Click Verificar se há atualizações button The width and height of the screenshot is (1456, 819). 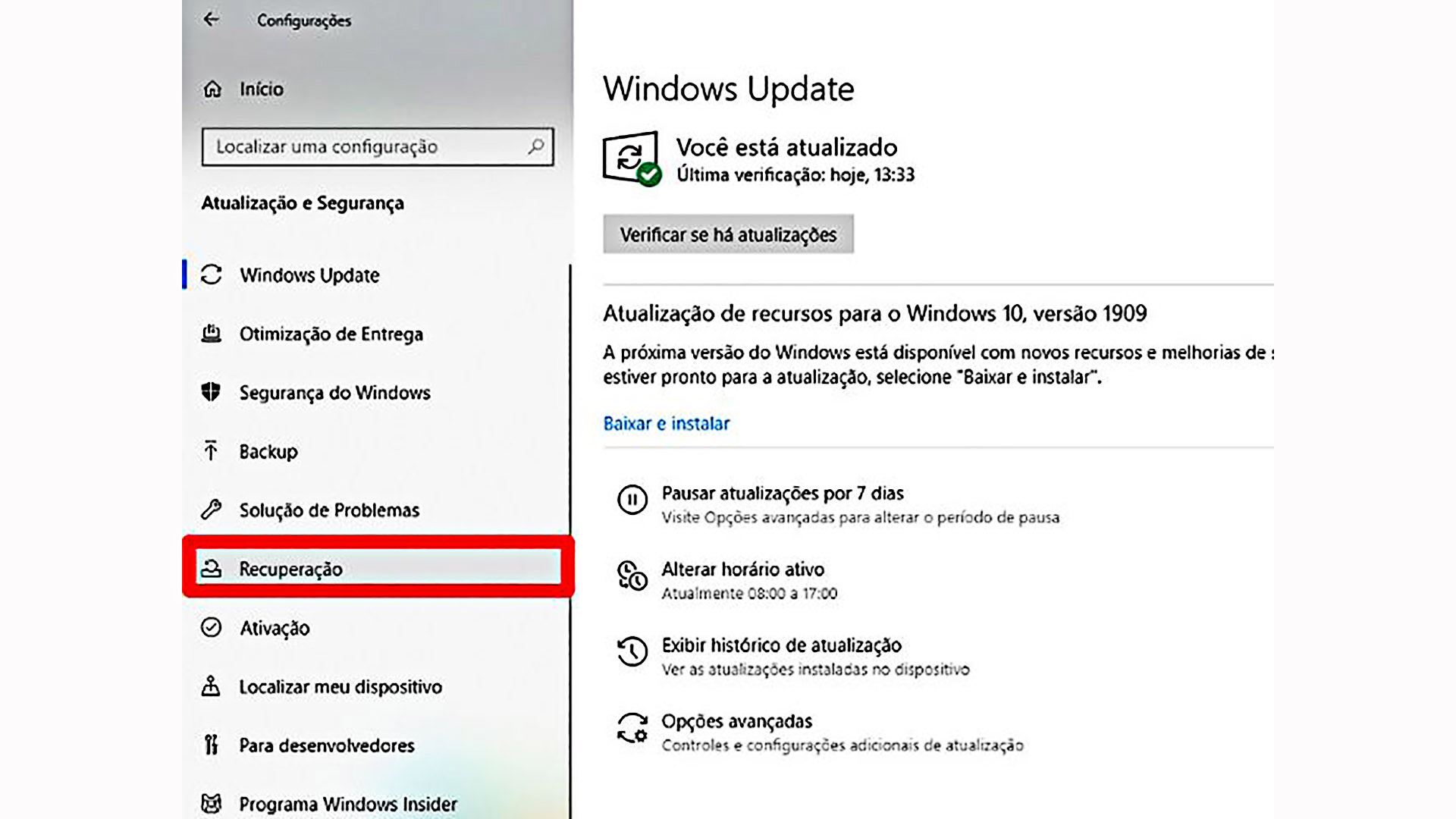728,234
